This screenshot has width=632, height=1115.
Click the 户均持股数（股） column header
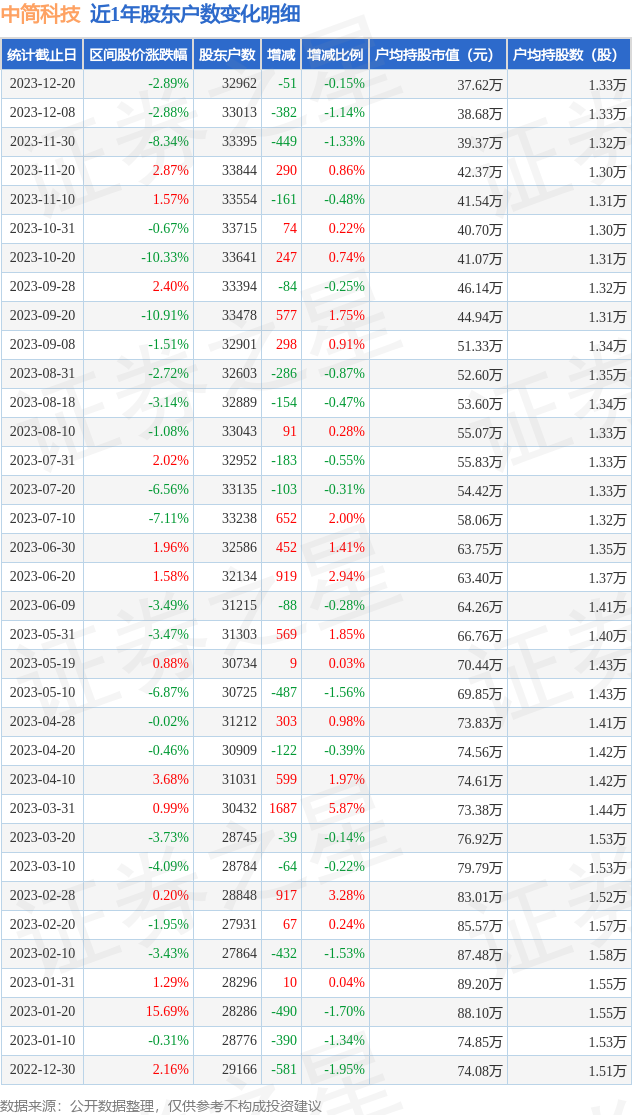tap(569, 55)
